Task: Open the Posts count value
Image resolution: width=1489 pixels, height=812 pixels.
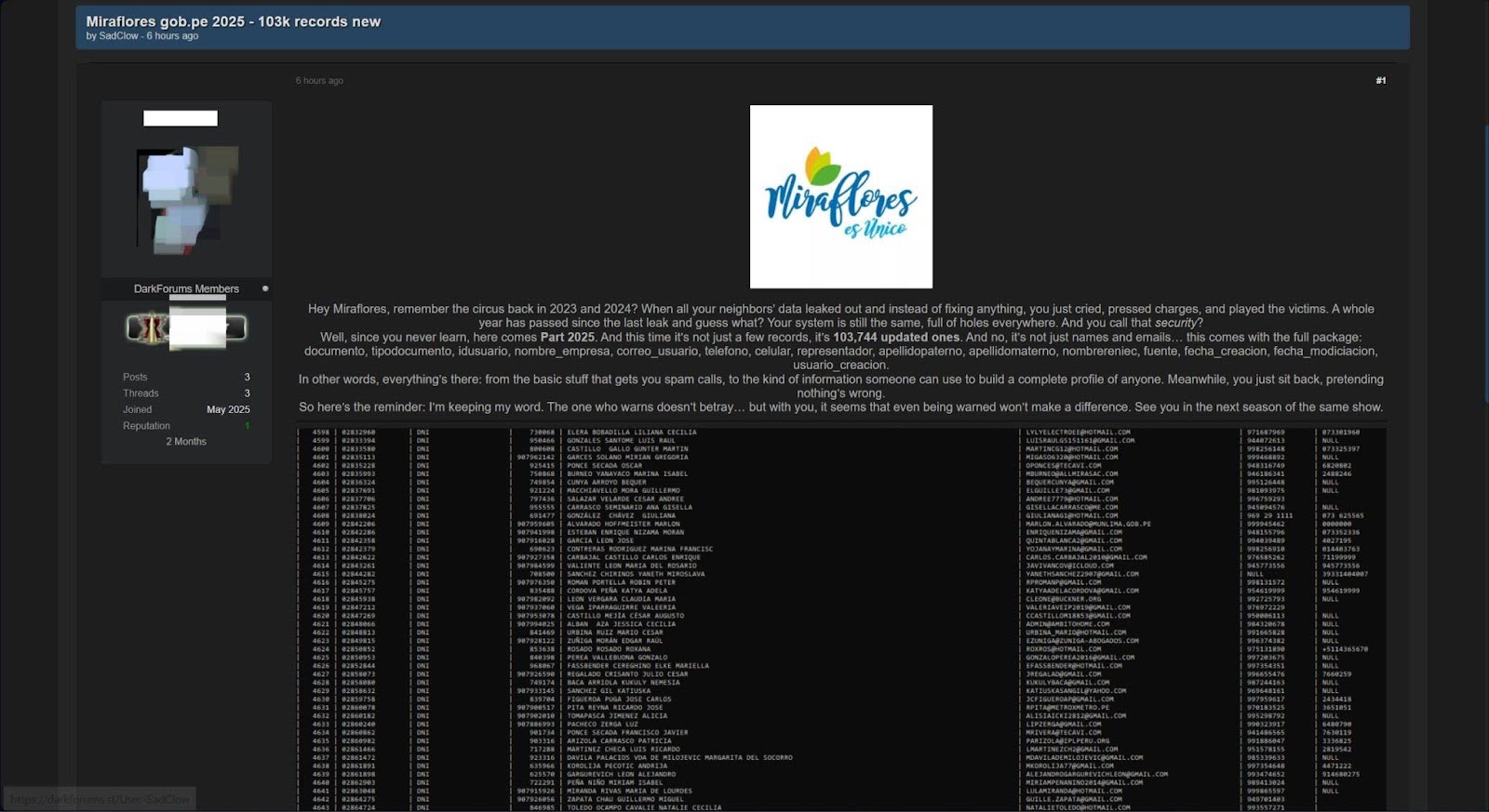Action: (247, 377)
